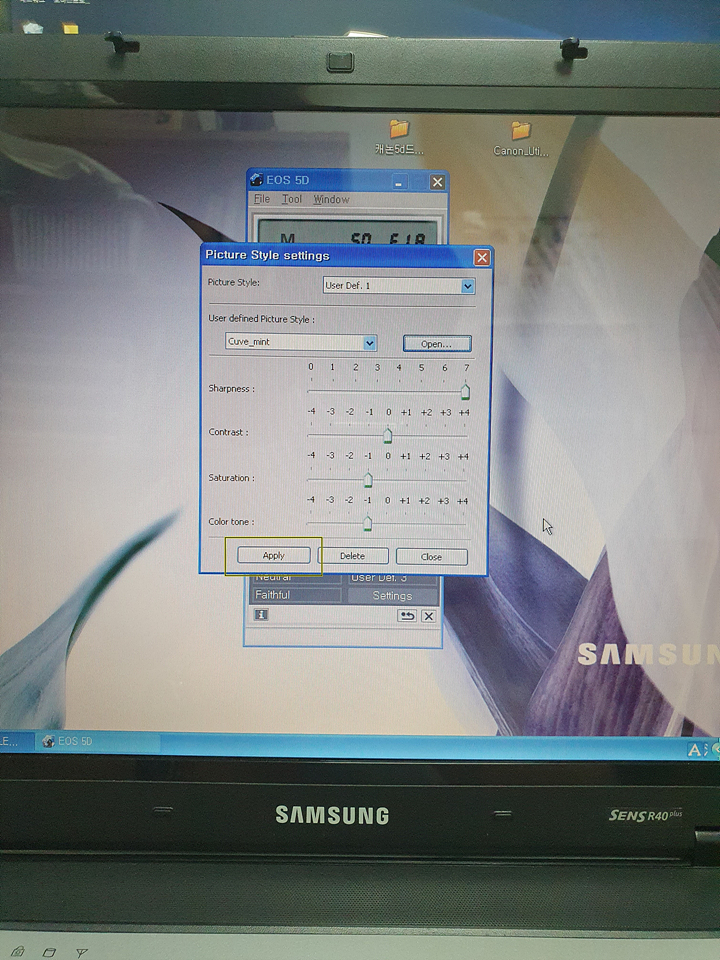Click the Settings button in the EOS 5D window
The image size is (720, 960).
392,596
